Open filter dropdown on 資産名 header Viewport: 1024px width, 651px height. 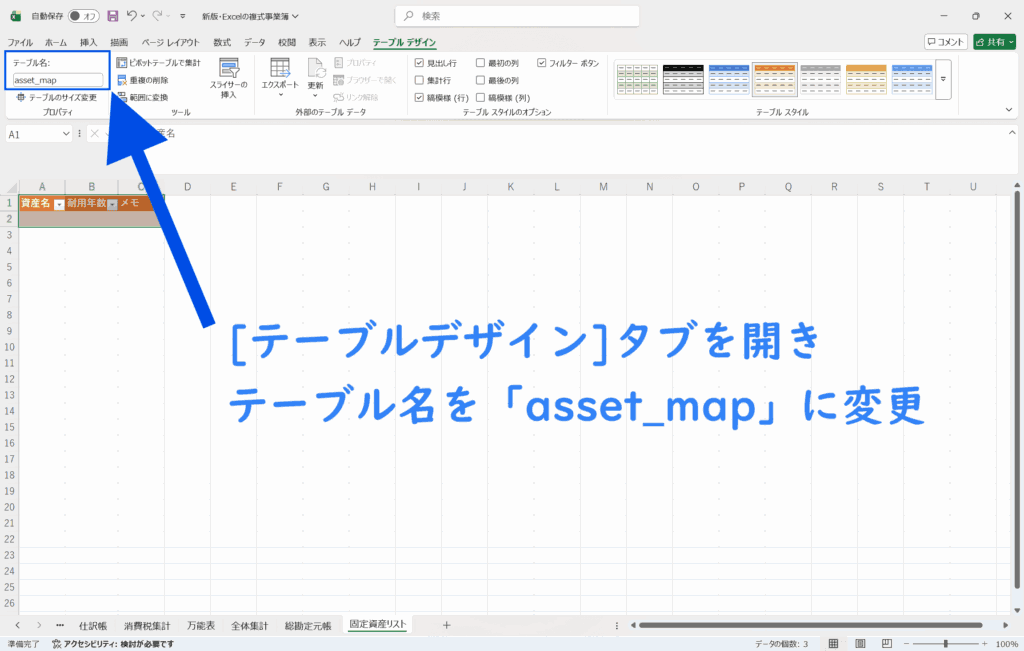[59, 204]
